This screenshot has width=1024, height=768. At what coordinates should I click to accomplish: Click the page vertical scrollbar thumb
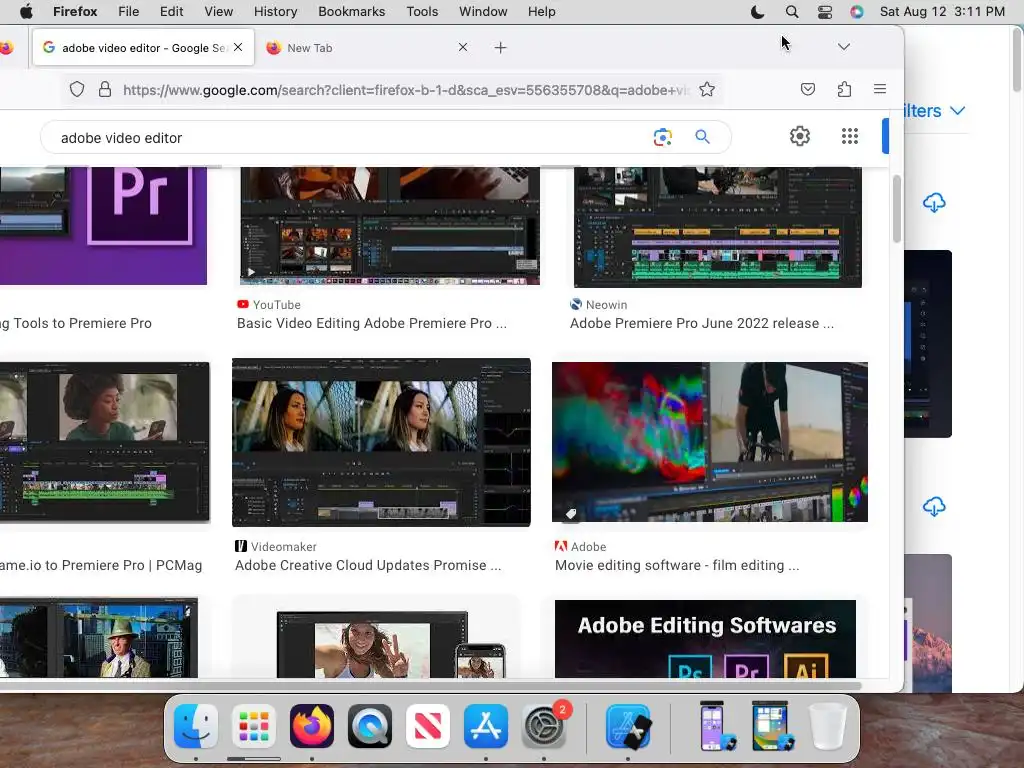coord(897,209)
